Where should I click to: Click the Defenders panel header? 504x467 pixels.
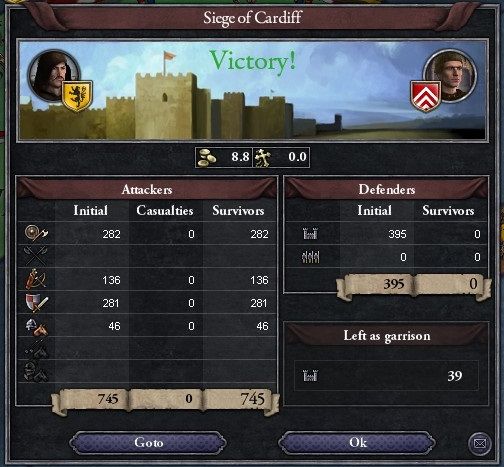387,189
